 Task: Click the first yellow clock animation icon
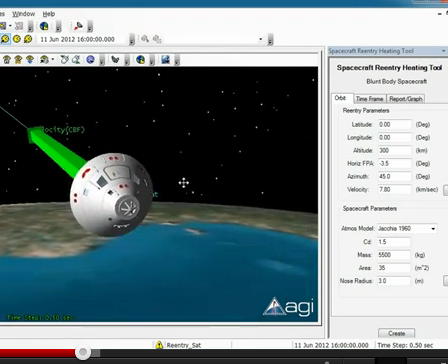(5, 39)
